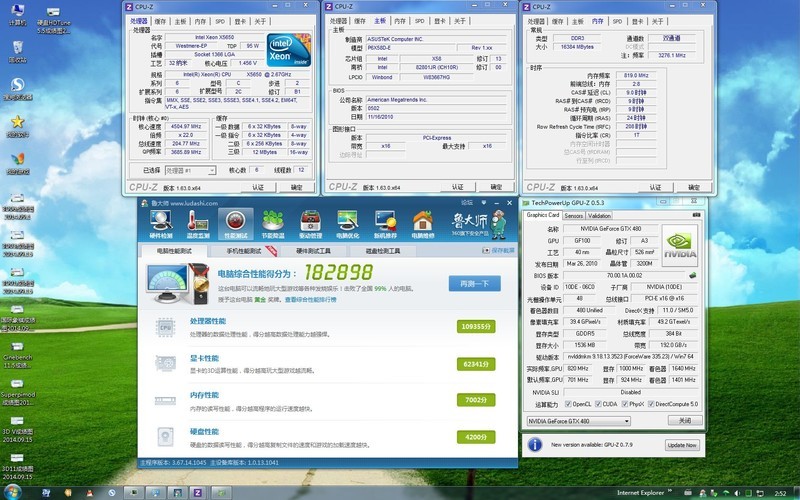Image resolution: width=800 pixels, height=500 pixels.
Task: Open the Validation tab in GPU-Z
Action: [x=599, y=216]
